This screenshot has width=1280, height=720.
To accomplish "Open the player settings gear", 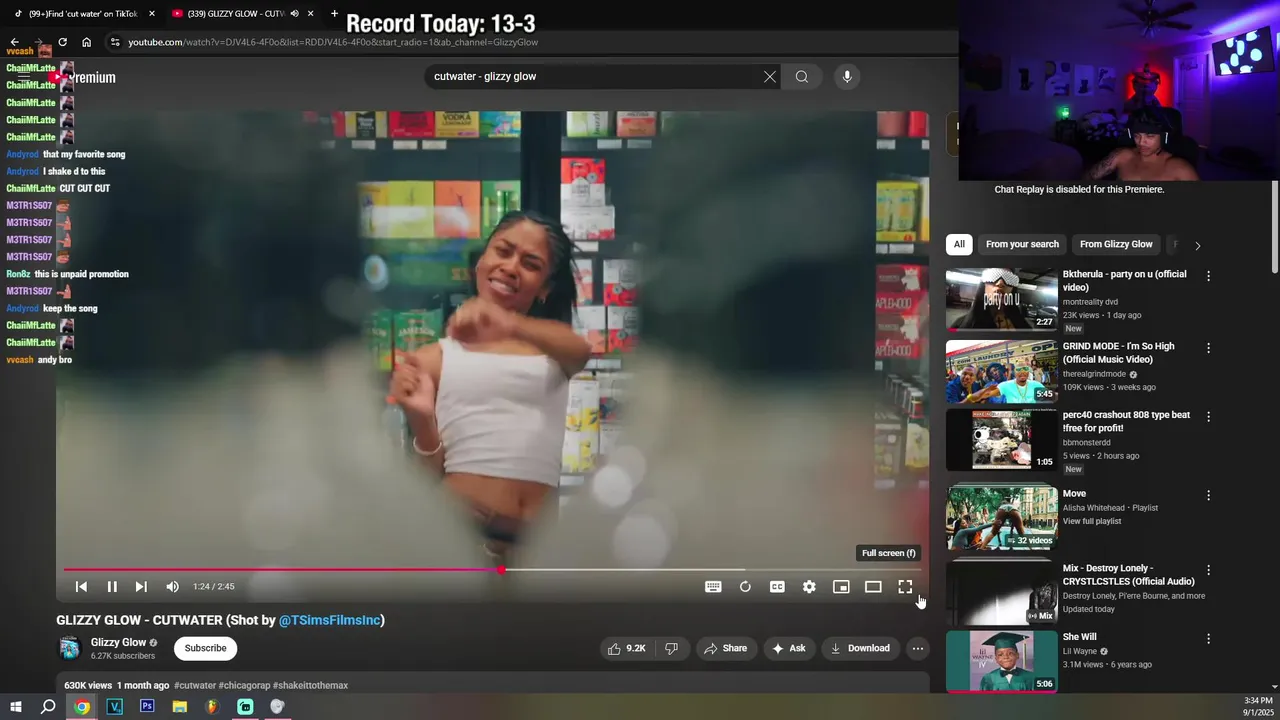I will tap(809, 587).
